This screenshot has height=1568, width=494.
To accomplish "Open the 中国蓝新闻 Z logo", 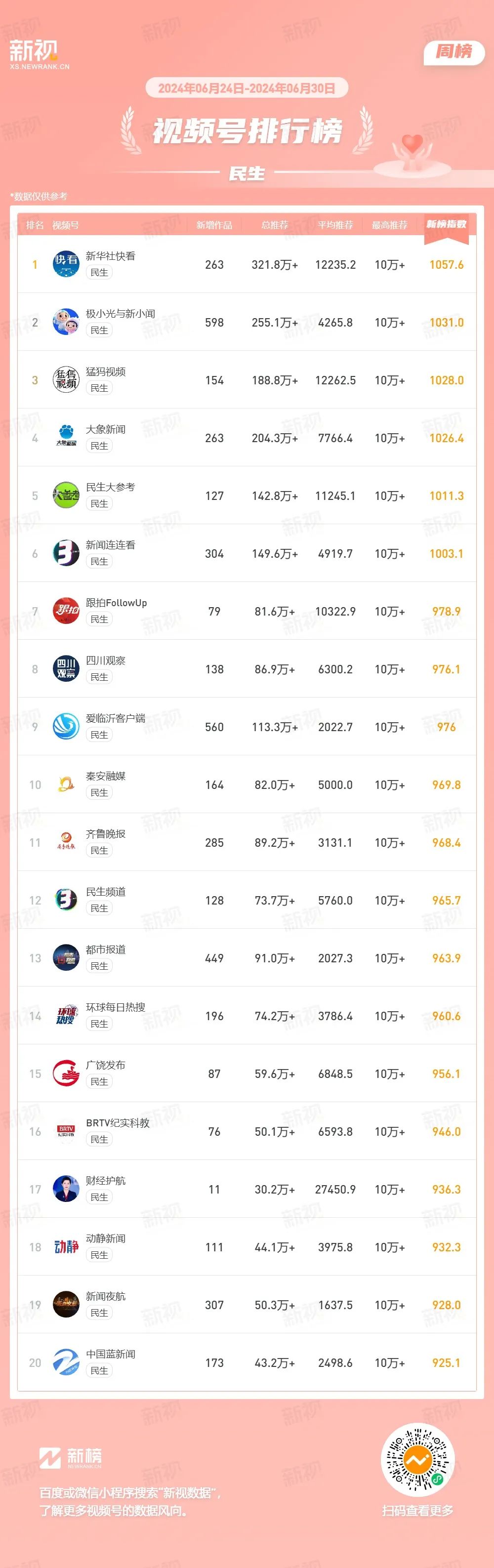I will point(66,1362).
